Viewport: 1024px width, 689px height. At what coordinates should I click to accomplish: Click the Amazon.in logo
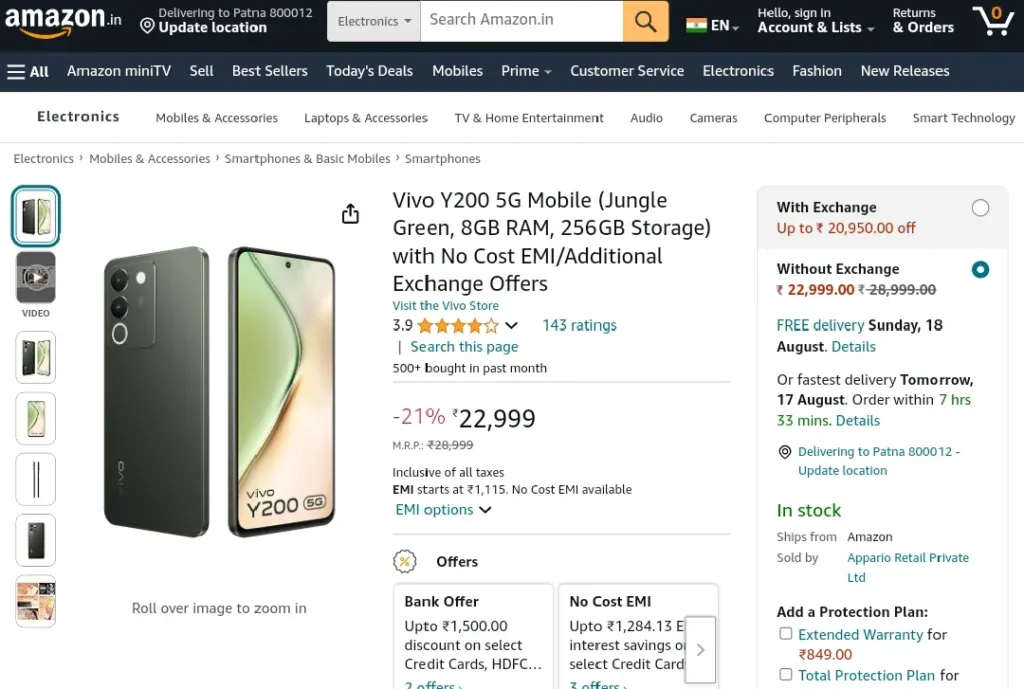pos(63,21)
